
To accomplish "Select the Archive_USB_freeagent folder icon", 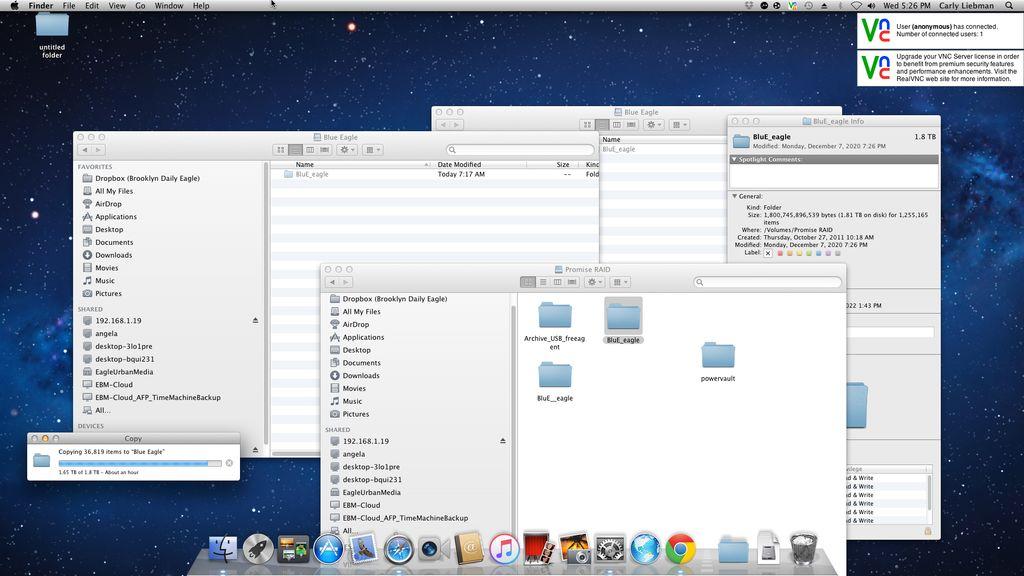I will (554, 316).
